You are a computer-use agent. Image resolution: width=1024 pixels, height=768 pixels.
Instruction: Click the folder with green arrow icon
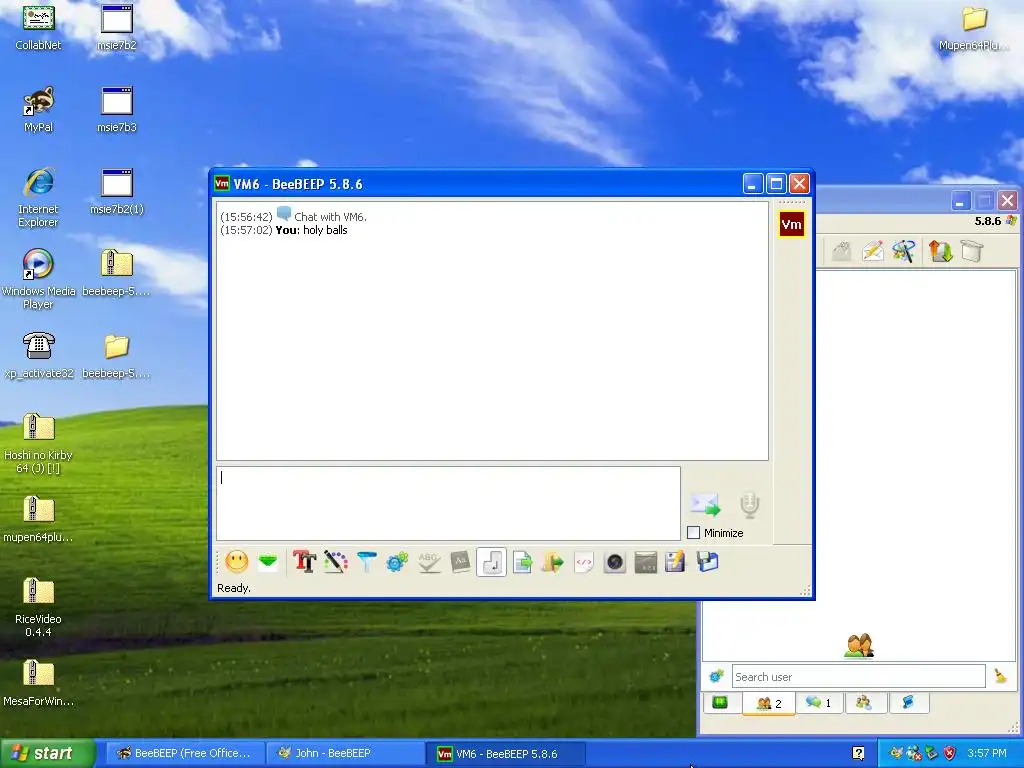point(552,562)
